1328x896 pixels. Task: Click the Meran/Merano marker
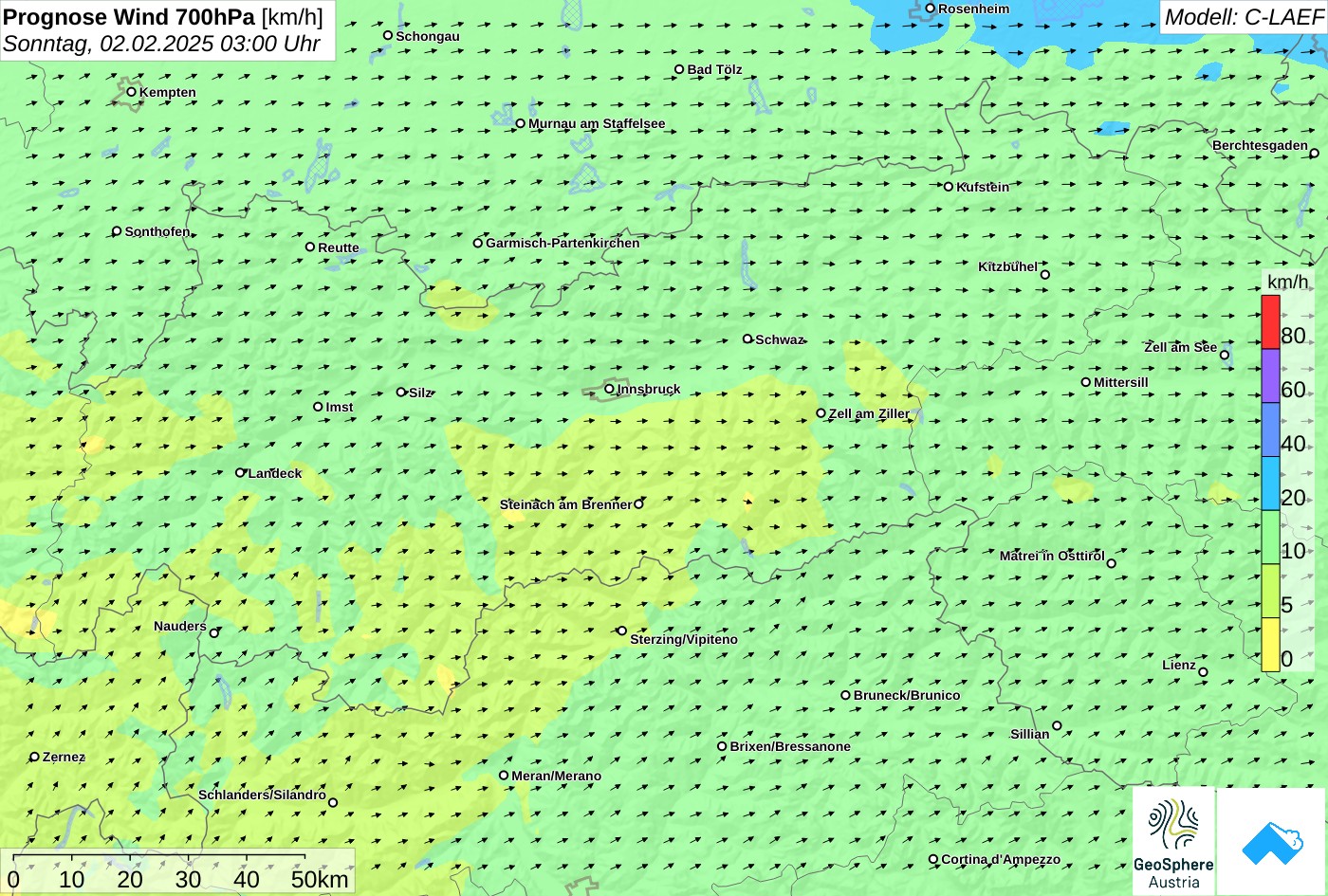point(504,776)
